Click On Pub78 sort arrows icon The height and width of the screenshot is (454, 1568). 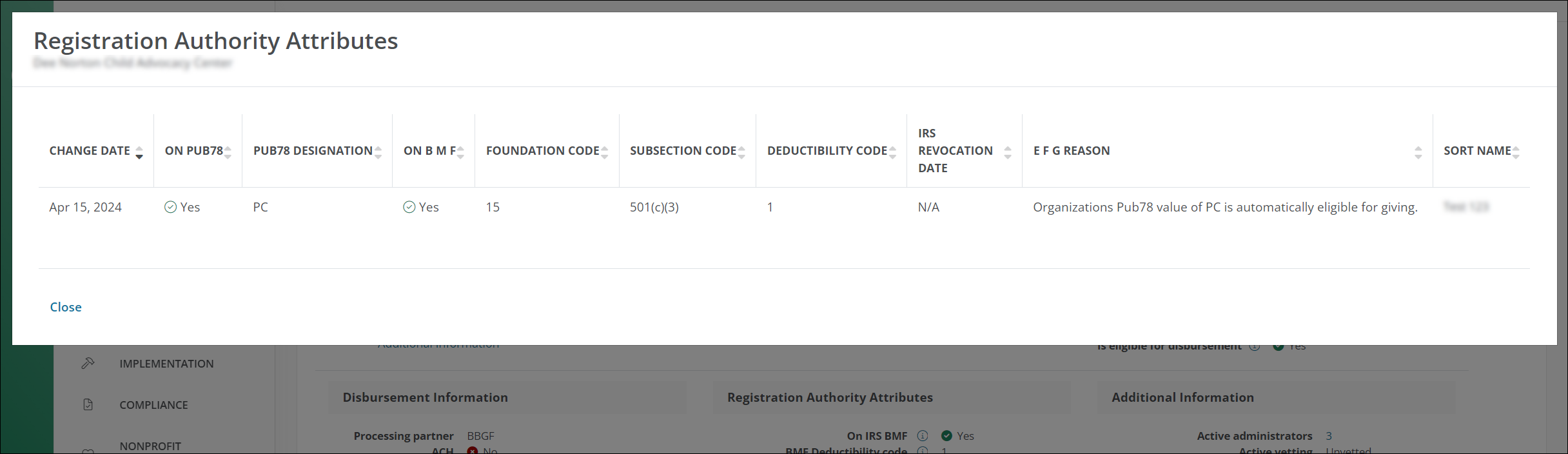(228, 152)
